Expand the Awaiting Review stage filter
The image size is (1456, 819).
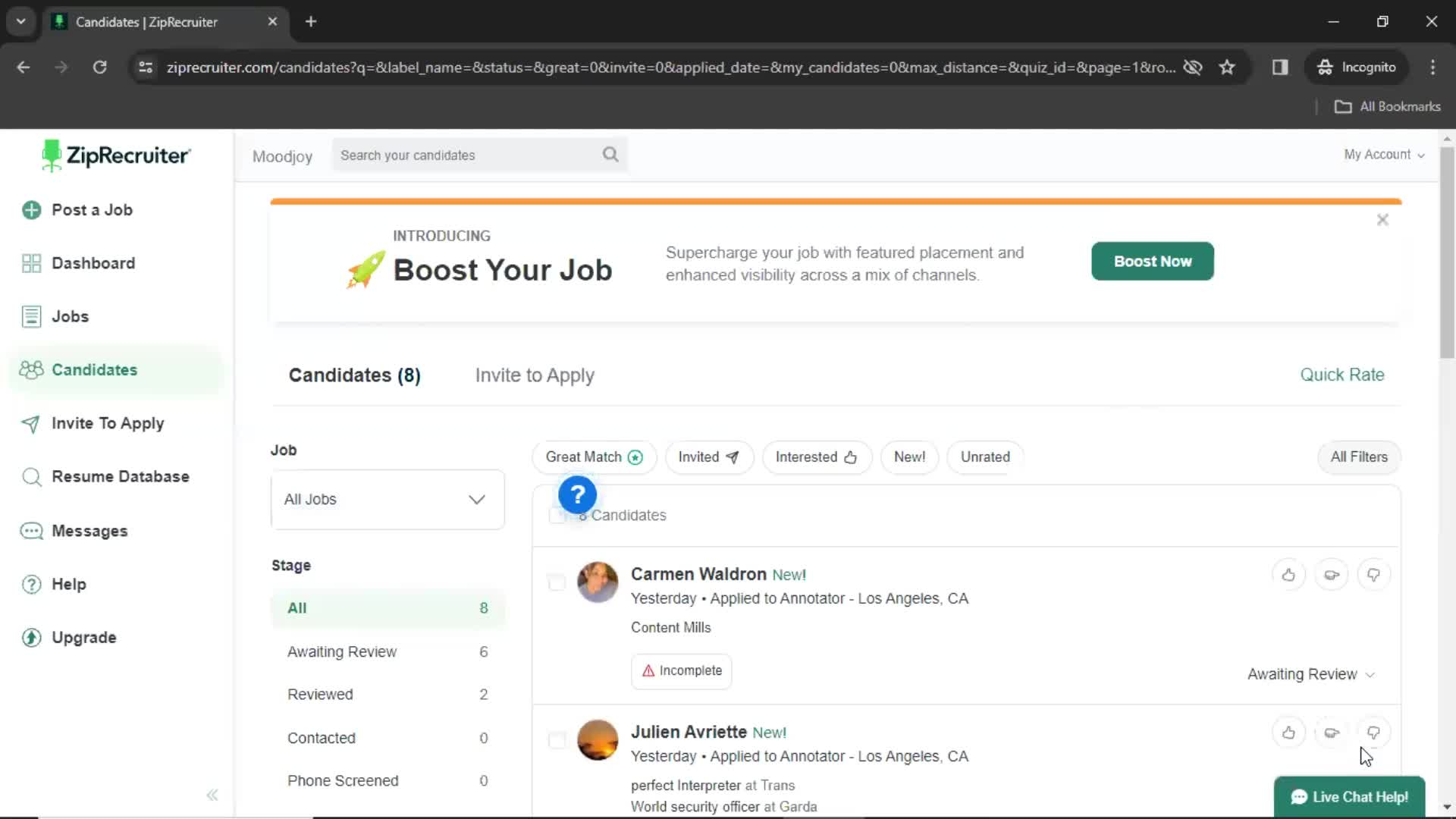pos(342,651)
